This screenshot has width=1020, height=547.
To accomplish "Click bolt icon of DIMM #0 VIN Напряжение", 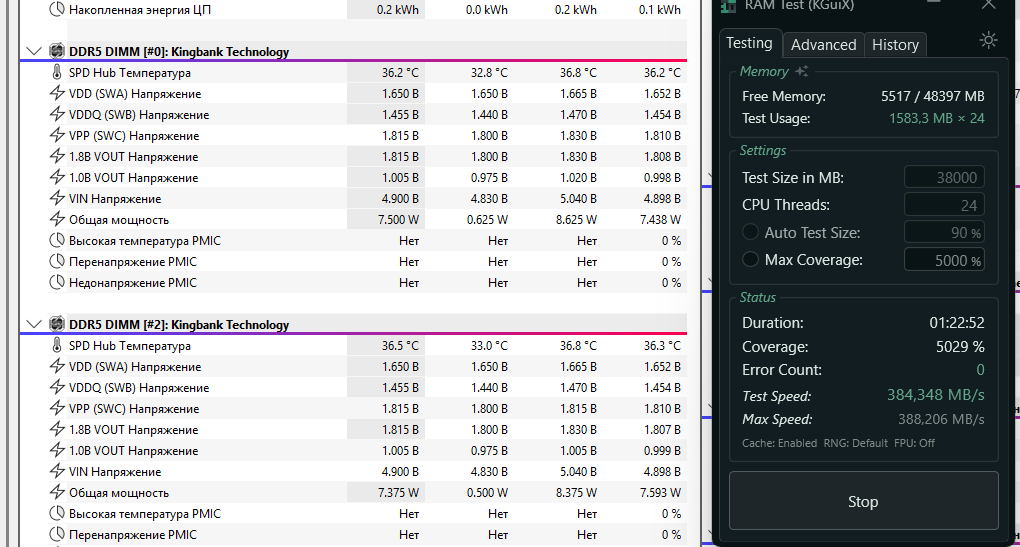I will [57, 198].
